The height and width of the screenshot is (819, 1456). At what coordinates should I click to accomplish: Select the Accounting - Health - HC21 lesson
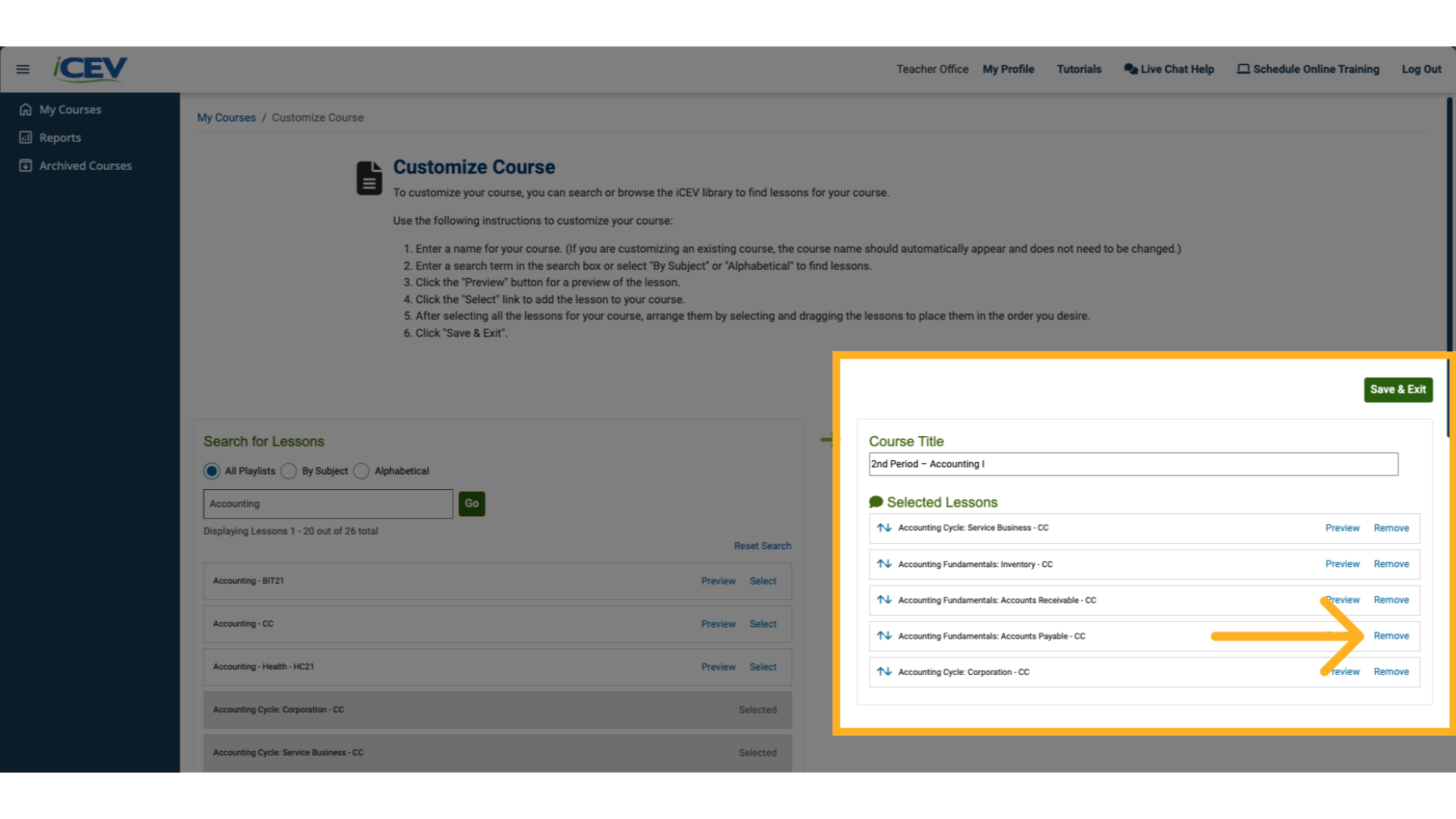(763, 667)
